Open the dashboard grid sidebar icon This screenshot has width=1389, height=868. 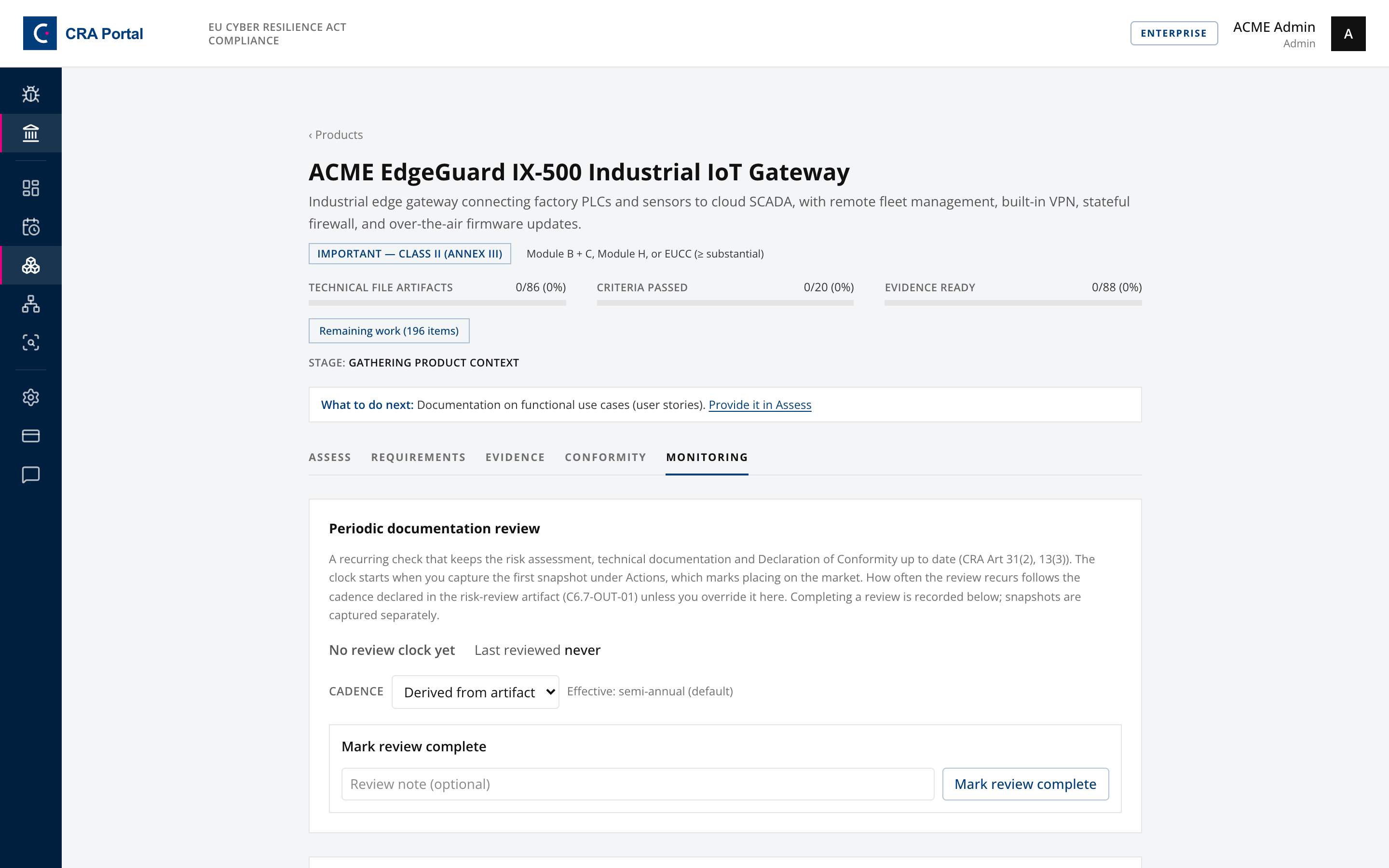point(31,188)
